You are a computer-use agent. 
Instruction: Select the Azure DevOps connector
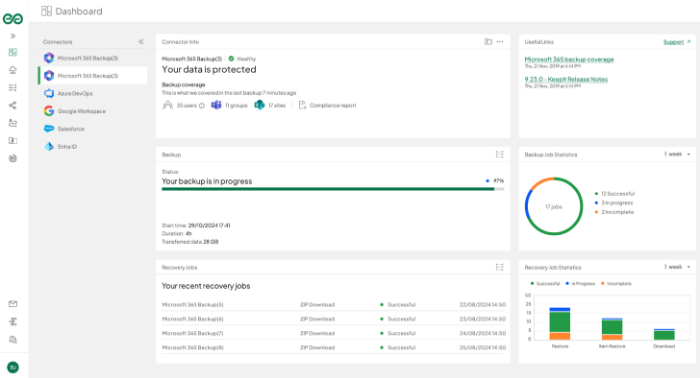93,94
